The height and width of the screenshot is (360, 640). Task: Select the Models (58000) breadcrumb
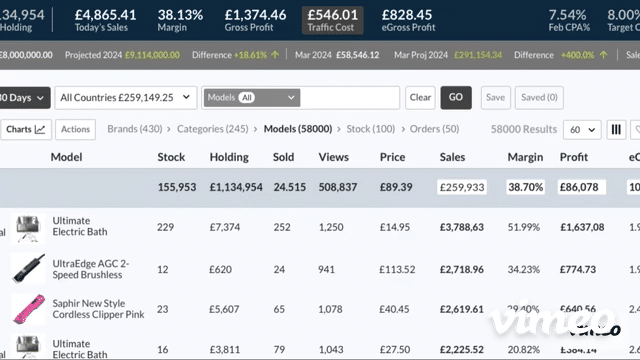[298, 129]
